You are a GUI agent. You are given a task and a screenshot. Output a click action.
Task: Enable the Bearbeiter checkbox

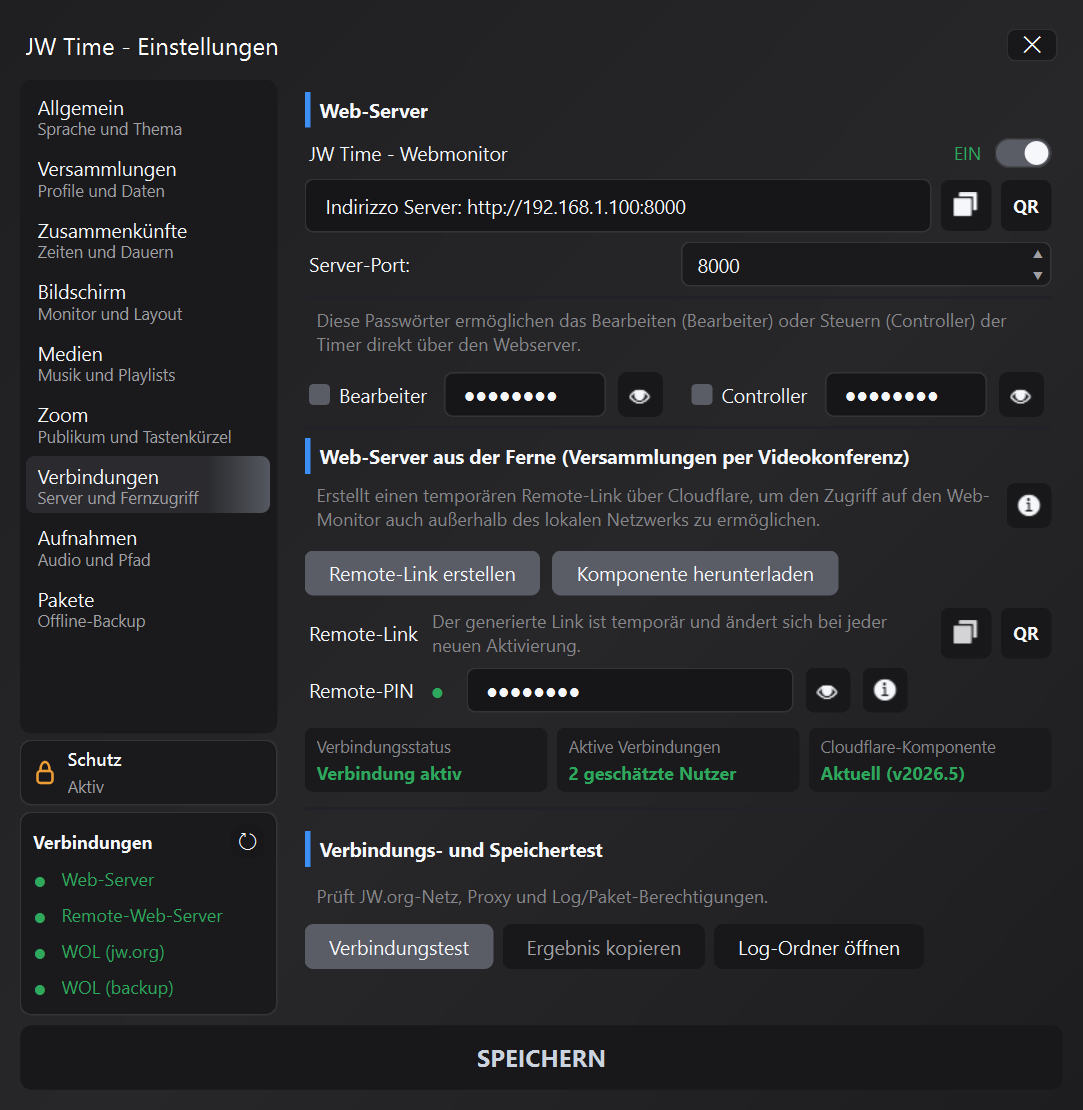pos(319,395)
